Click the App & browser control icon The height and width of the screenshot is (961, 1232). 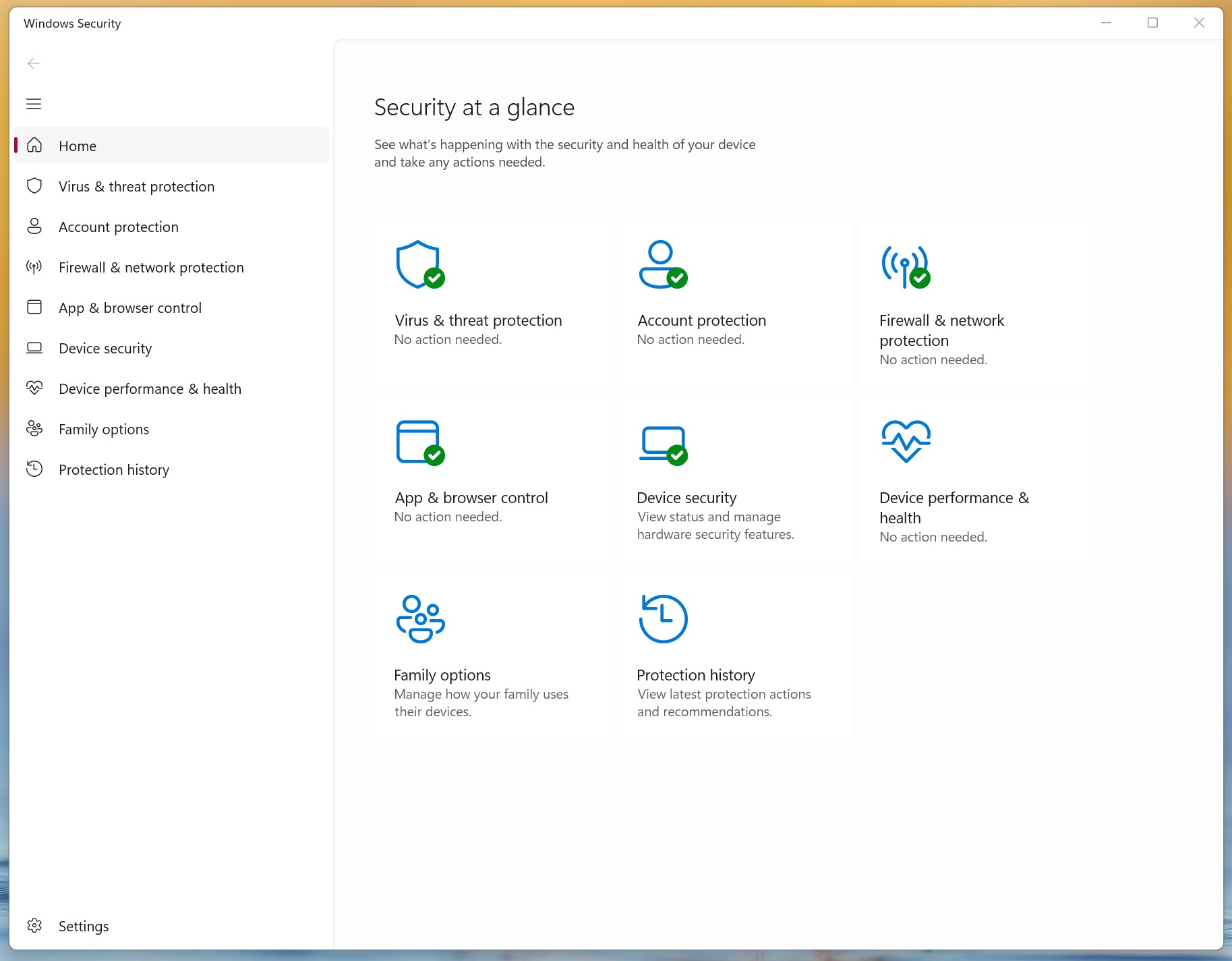tap(417, 442)
